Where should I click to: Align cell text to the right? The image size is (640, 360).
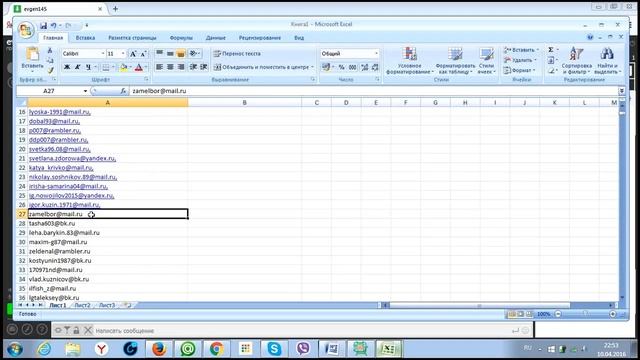pos(181,67)
